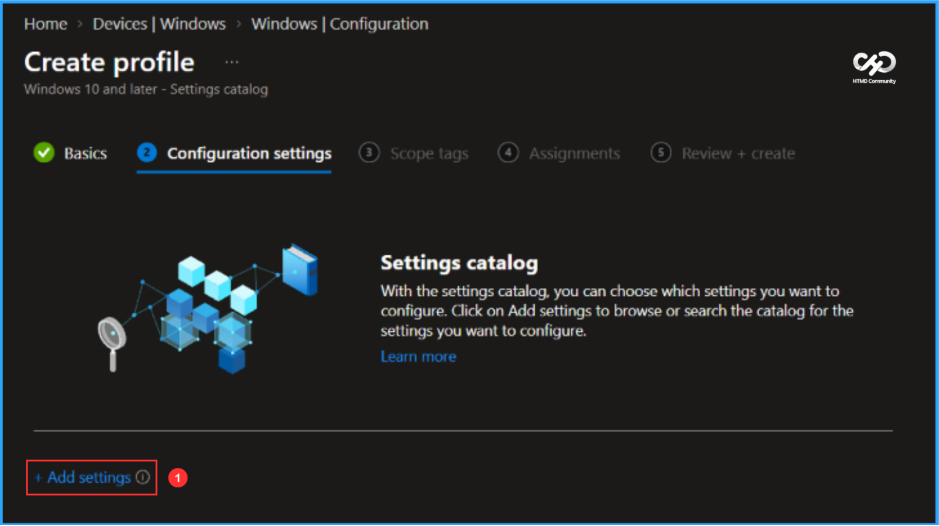Open Devices | Windows breadcrumb

tap(159, 24)
